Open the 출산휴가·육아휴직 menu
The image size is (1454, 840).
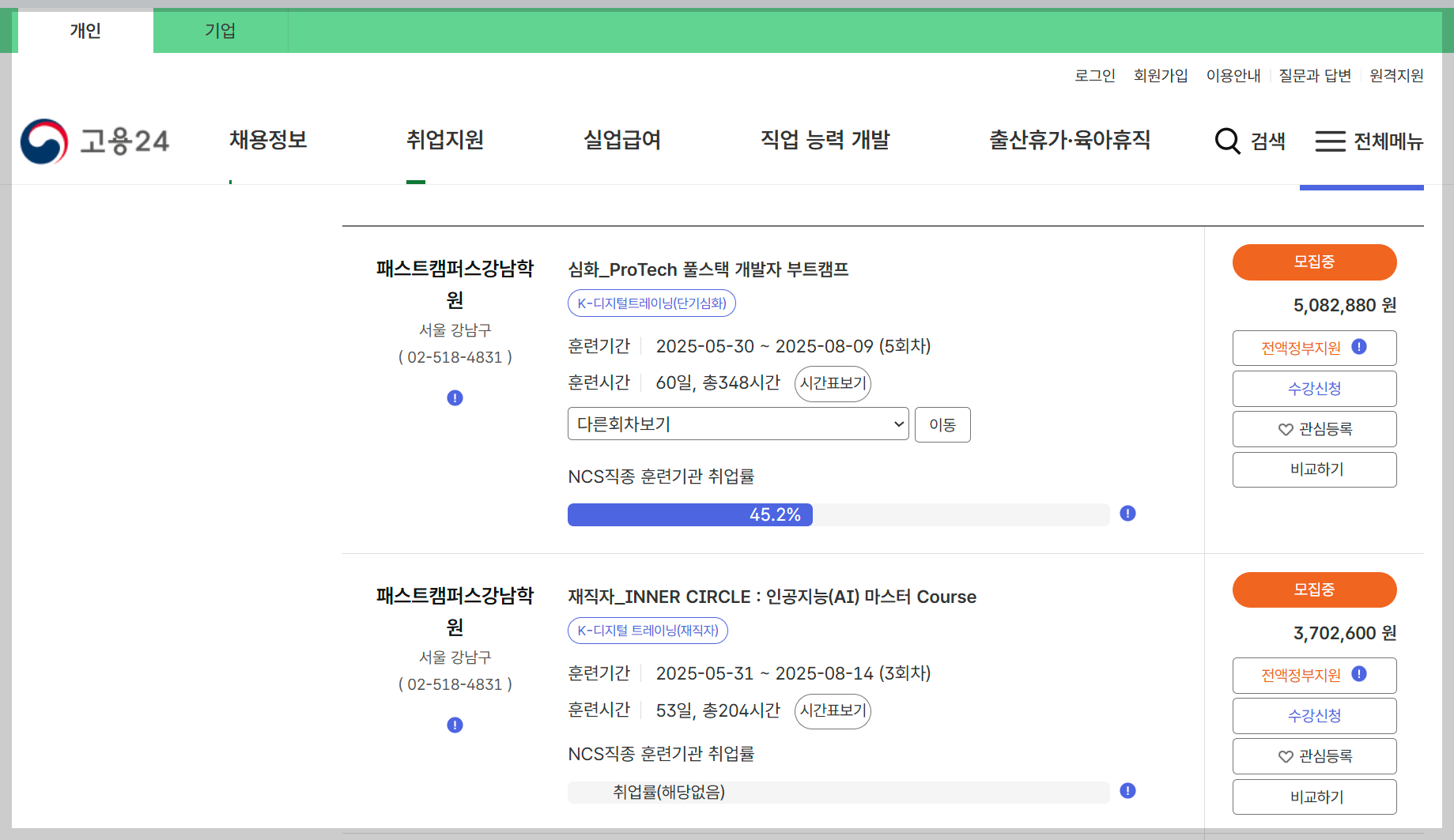point(1070,140)
